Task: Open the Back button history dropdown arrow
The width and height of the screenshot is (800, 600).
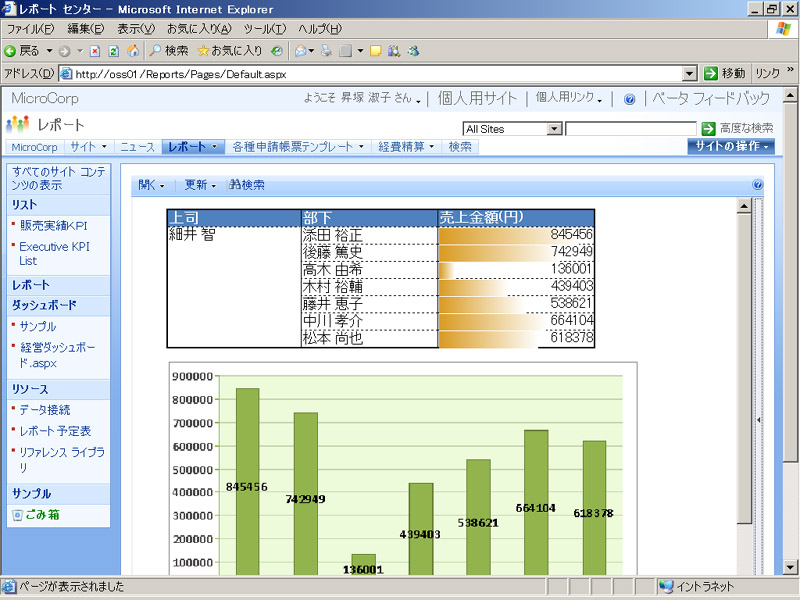Action: pyautogui.click(x=49, y=51)
